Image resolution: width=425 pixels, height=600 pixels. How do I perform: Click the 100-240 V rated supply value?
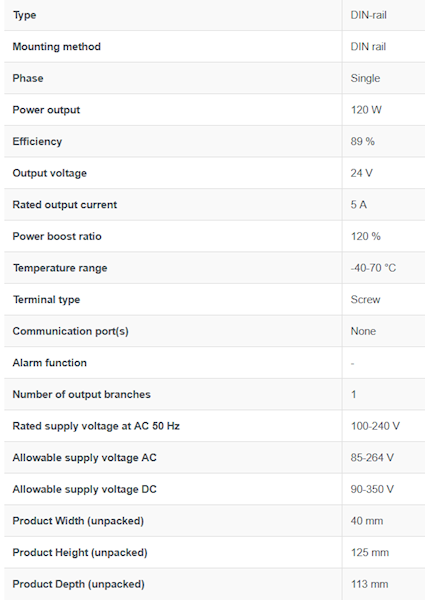click(375, 426)
